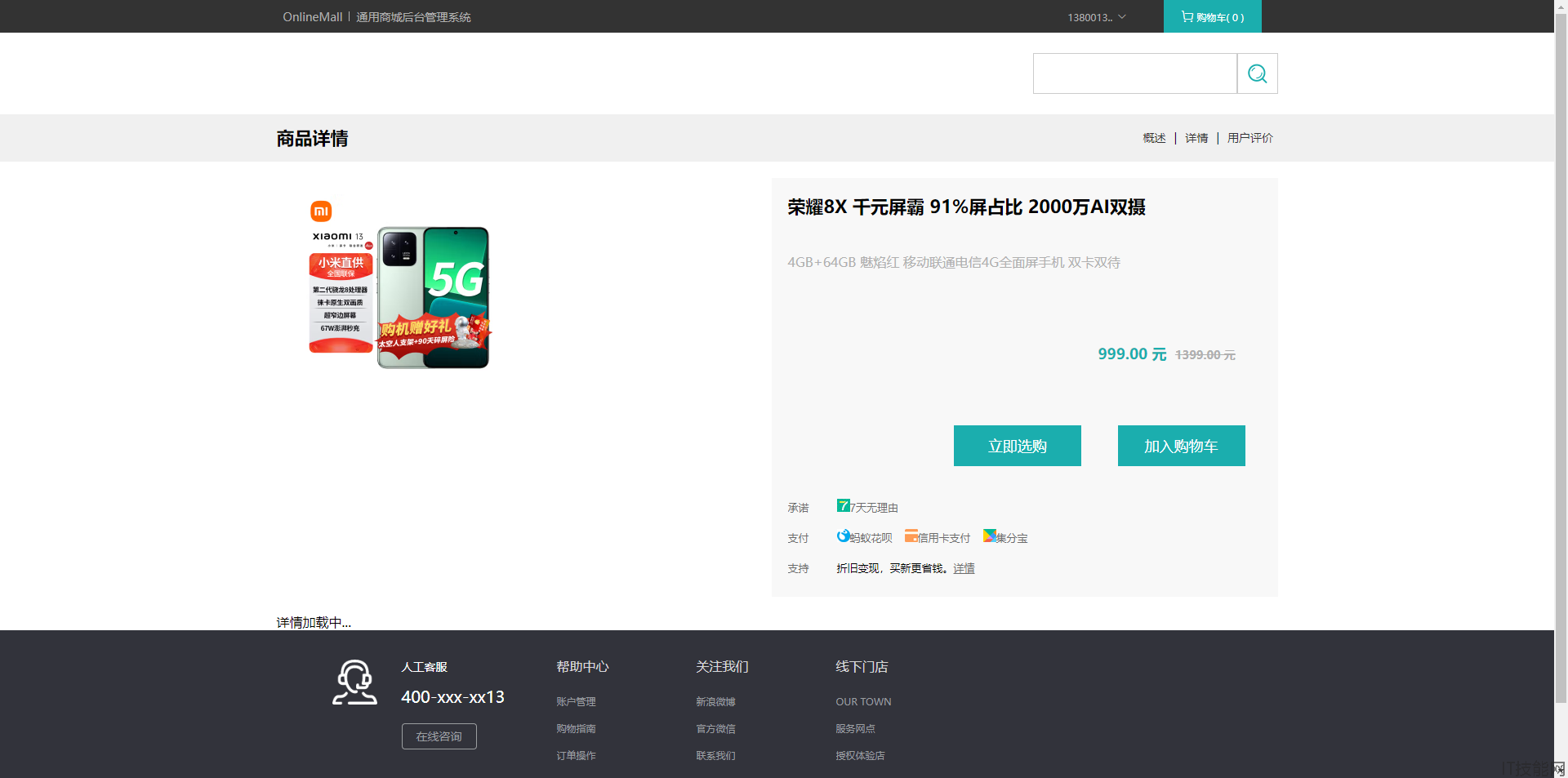Open the 服务网点 store link
The image size is (1568, 778).
855,729
